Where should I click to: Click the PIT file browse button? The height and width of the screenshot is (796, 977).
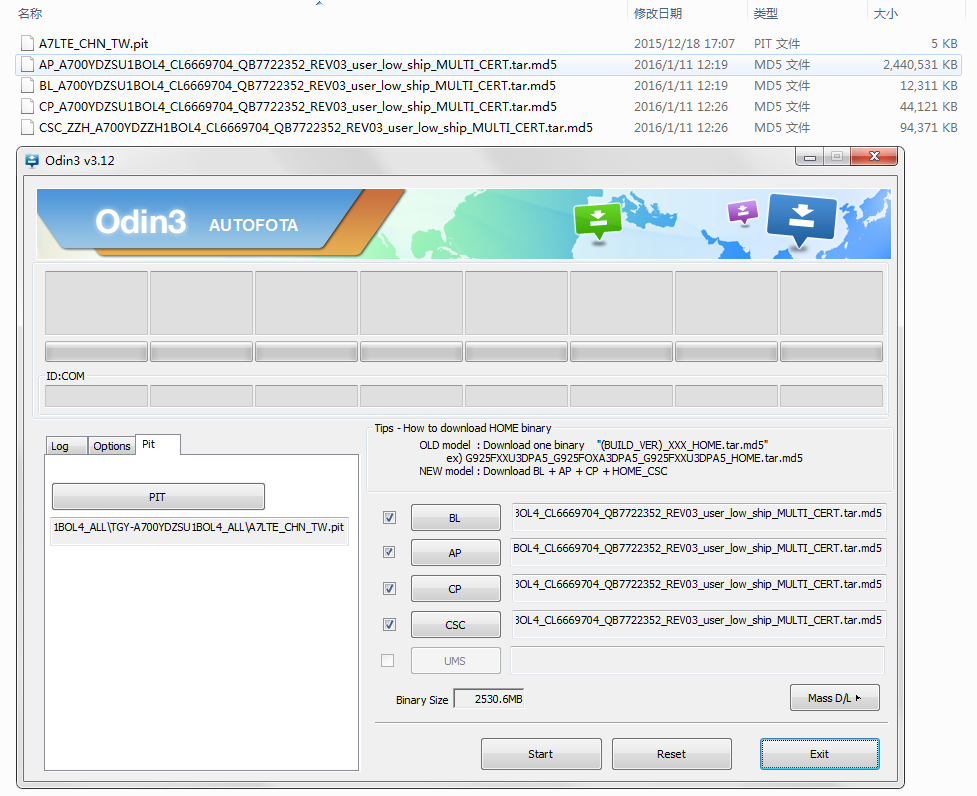pyautogui.click(x=158, y=497)
